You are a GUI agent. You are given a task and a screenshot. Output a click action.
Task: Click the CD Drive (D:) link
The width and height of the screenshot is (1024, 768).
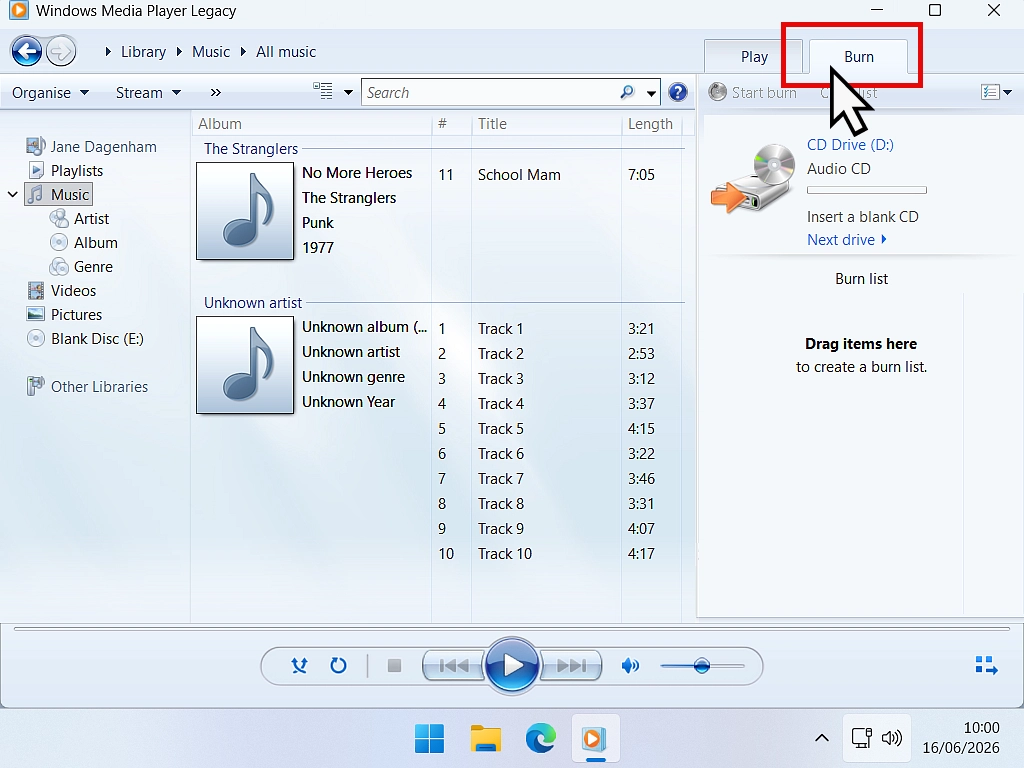point(850,144)
